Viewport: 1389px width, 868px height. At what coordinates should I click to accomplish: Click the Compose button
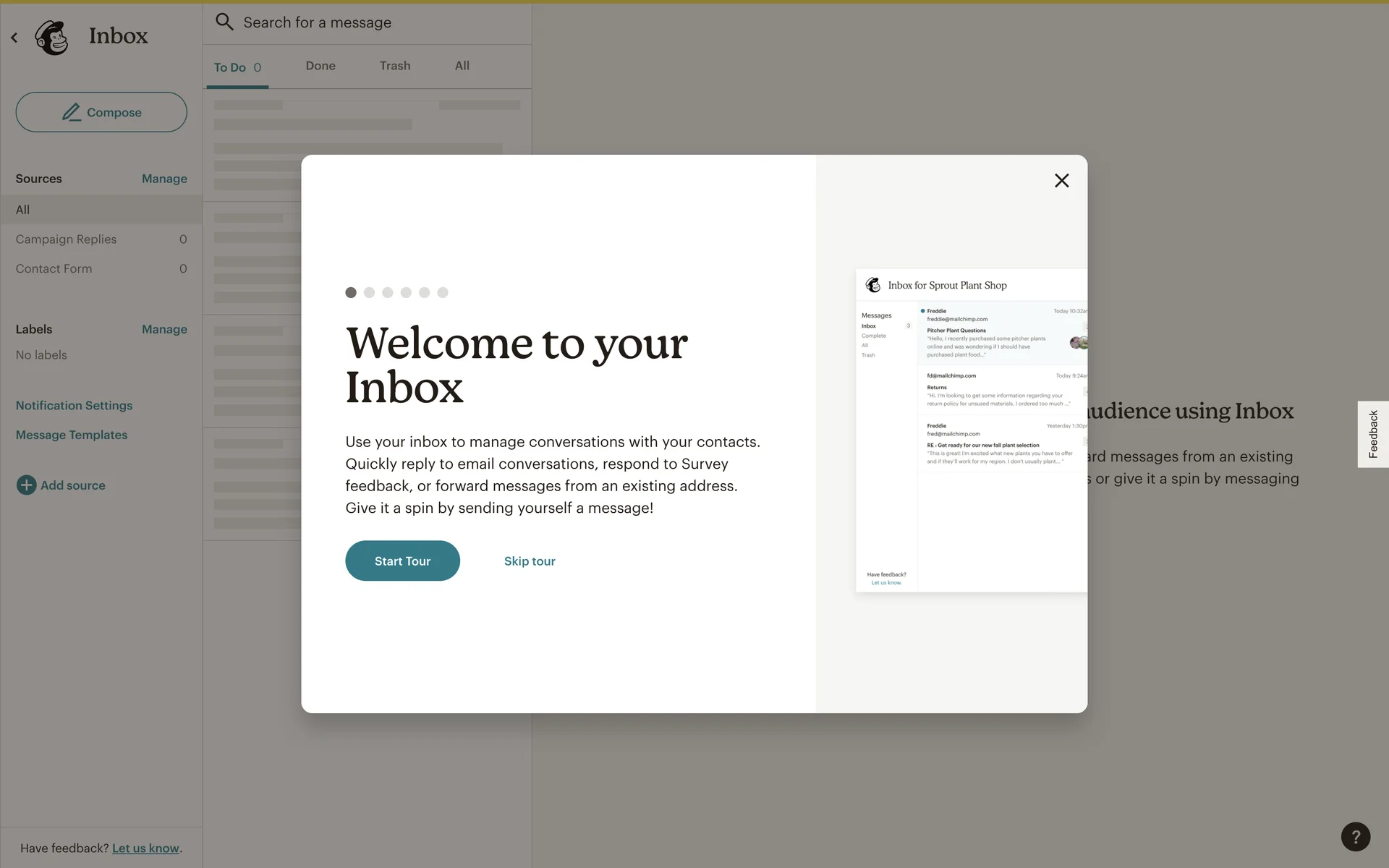(101, 112)
